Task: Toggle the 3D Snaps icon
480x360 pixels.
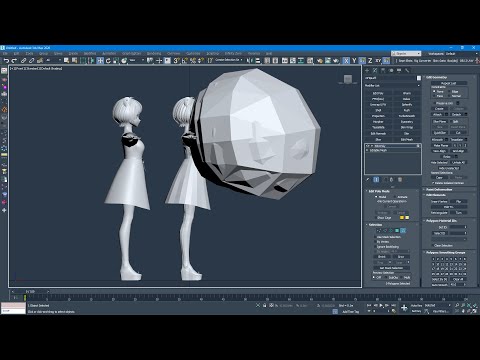Action: [176, 60]
